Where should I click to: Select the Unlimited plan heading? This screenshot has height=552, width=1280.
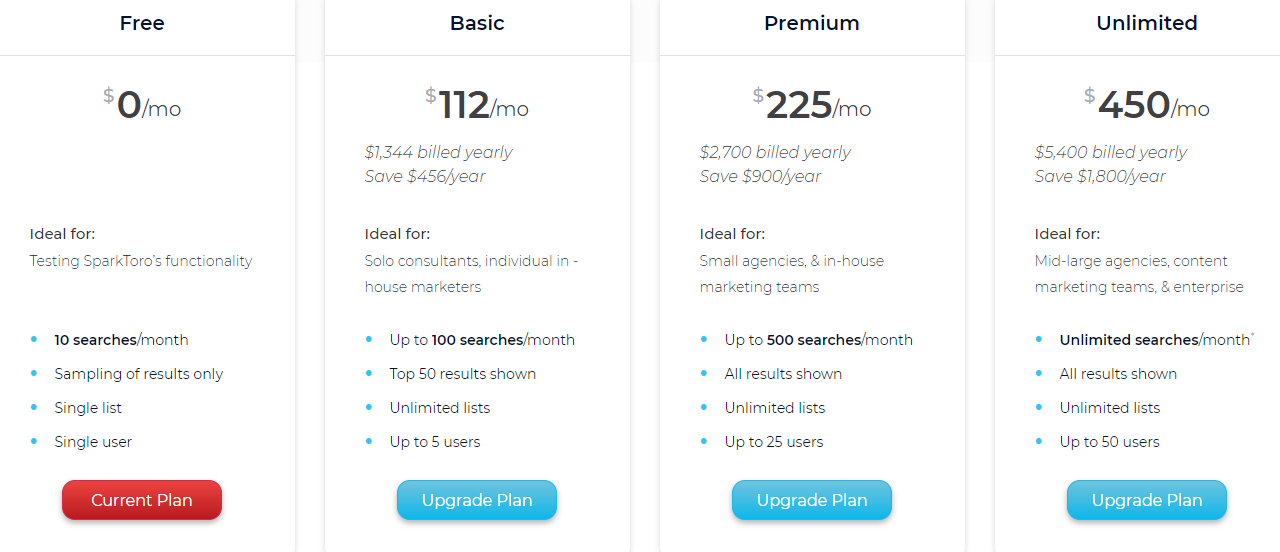pyautogui.click(x=1147, y=23)
